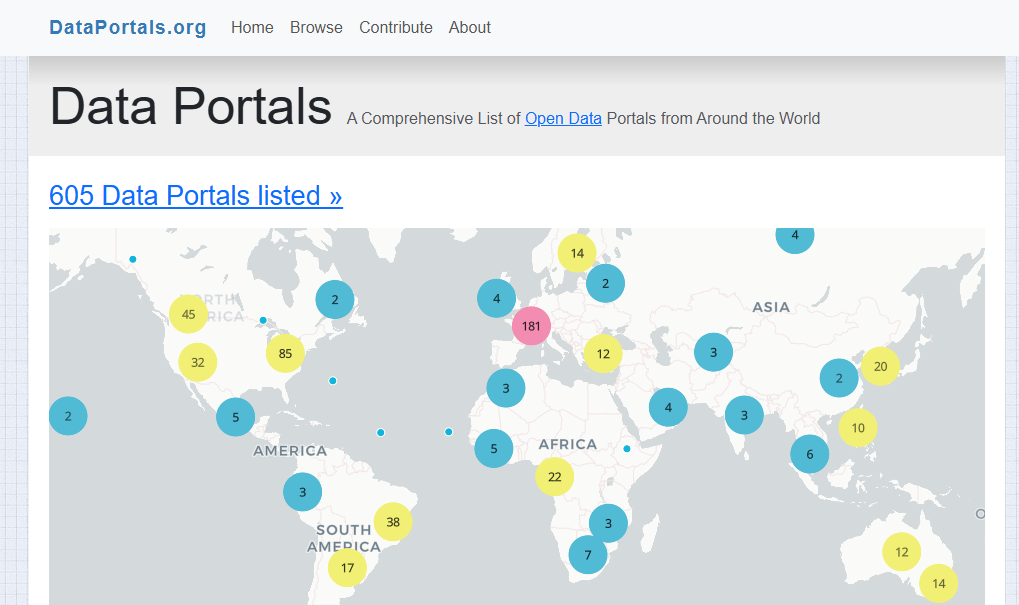Click the "17" marker in southern South America
The height and width of the screenshot is (605, 1019).
(x=347, y=567)
